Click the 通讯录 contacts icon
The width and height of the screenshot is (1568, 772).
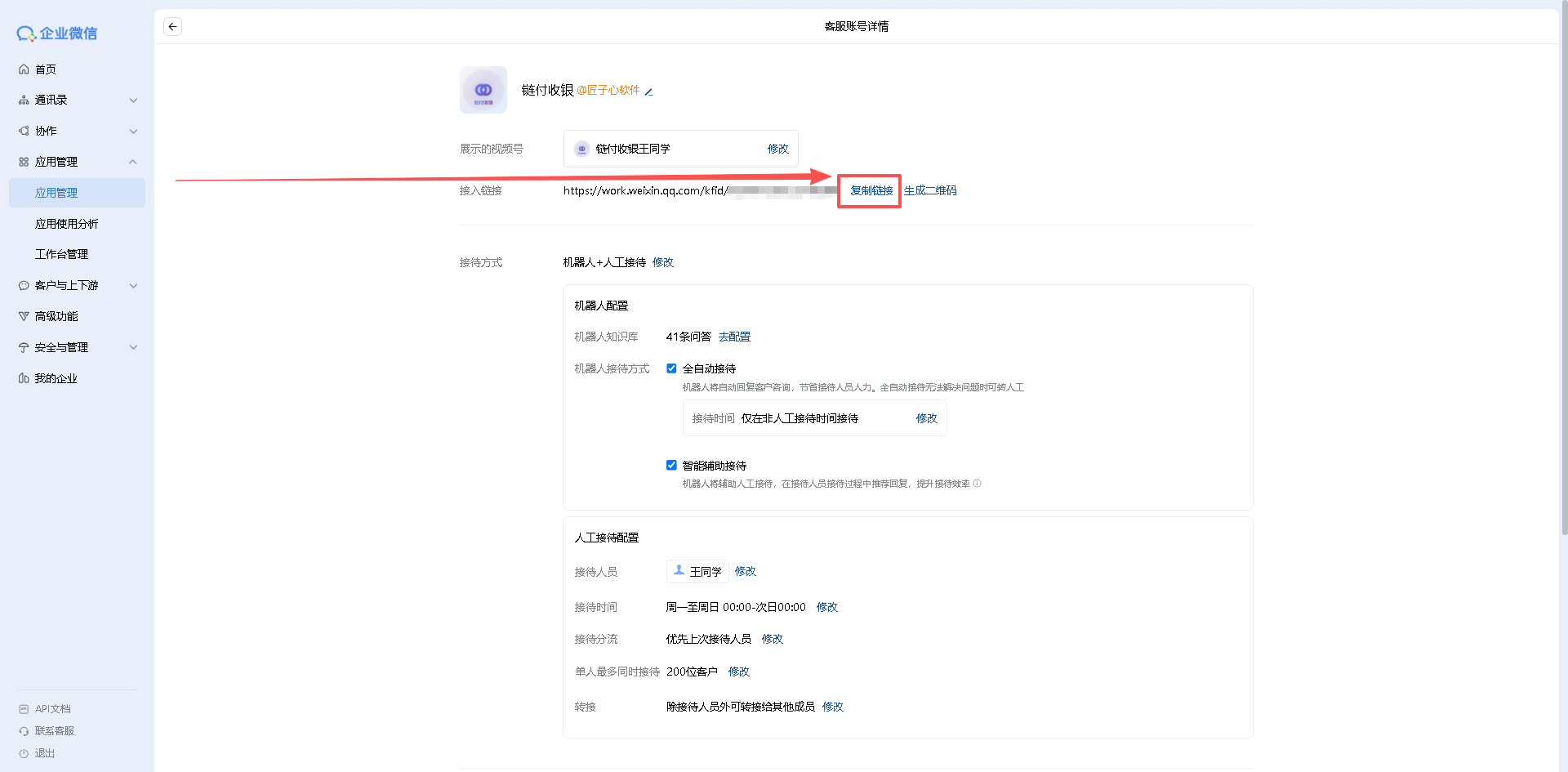point(24,100)
